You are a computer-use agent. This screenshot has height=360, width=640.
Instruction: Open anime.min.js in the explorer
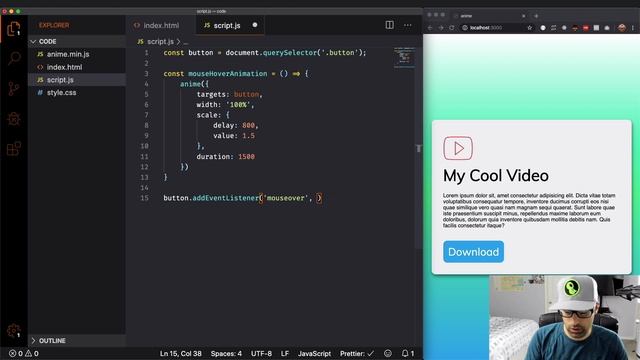(77, 54)
